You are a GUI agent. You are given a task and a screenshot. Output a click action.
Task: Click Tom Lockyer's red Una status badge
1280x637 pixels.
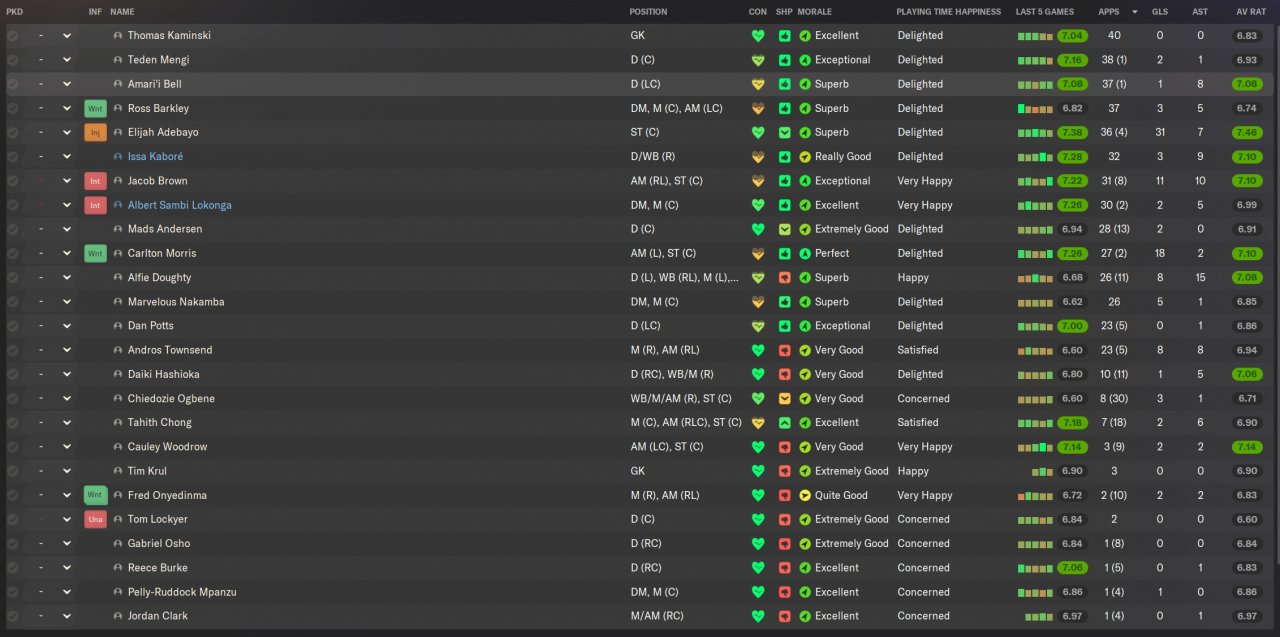point(95,519)
